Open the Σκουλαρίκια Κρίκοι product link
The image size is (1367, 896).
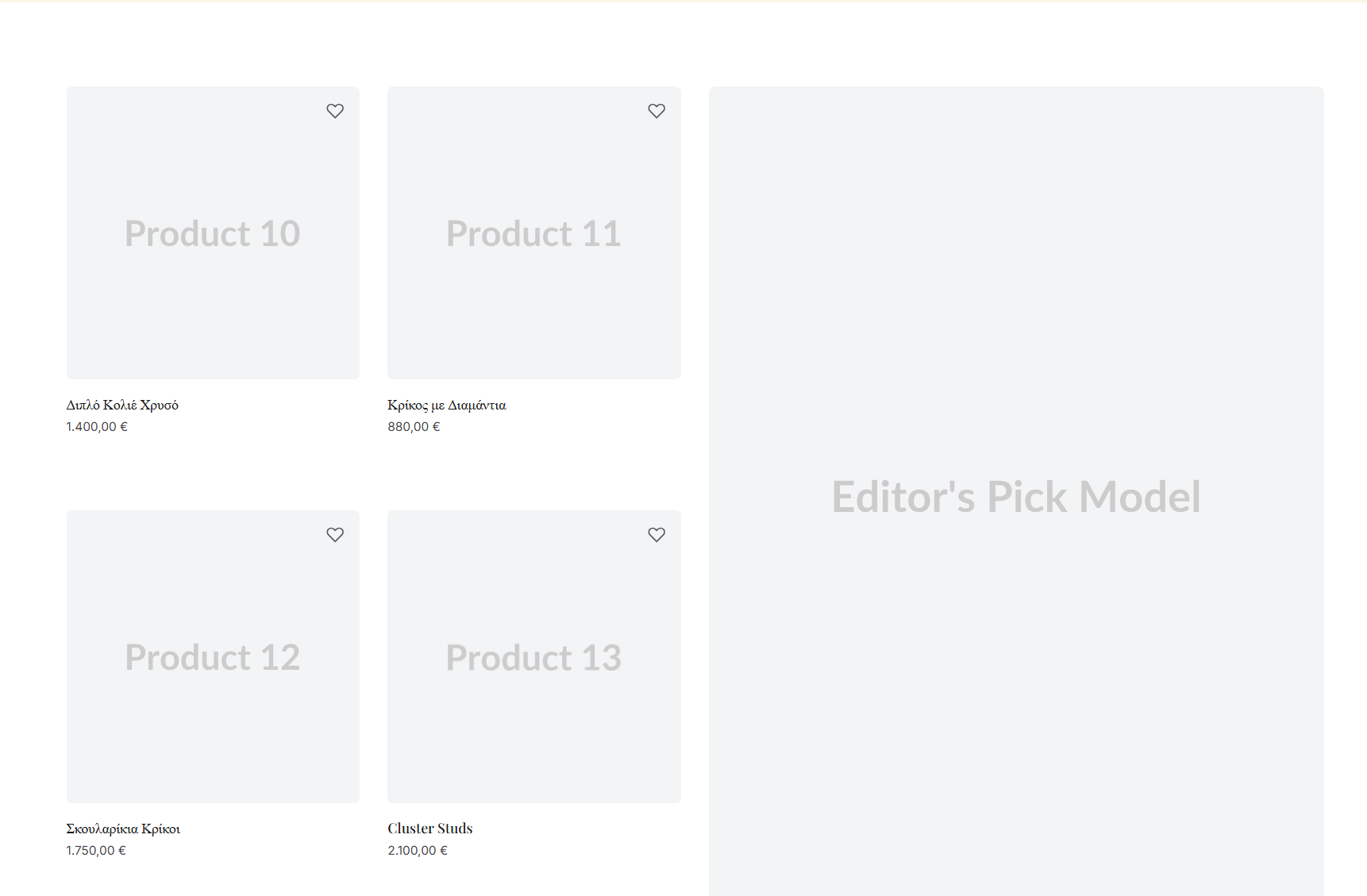coord(123,828)
